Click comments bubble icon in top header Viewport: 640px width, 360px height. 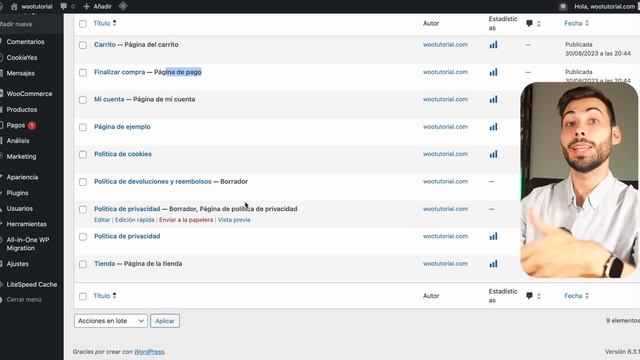pos(529,23)
